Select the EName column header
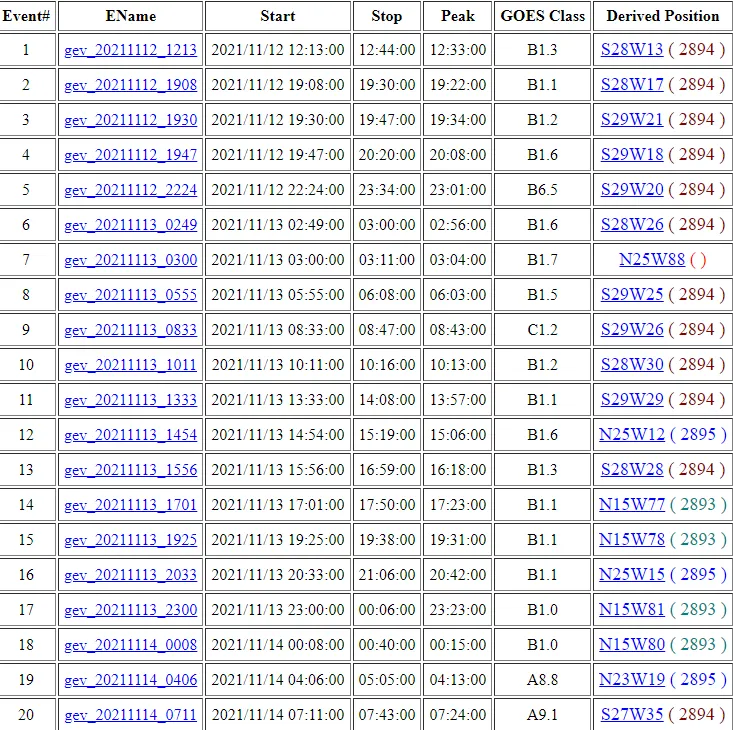The image size is (733, 730). click(130, 16)
